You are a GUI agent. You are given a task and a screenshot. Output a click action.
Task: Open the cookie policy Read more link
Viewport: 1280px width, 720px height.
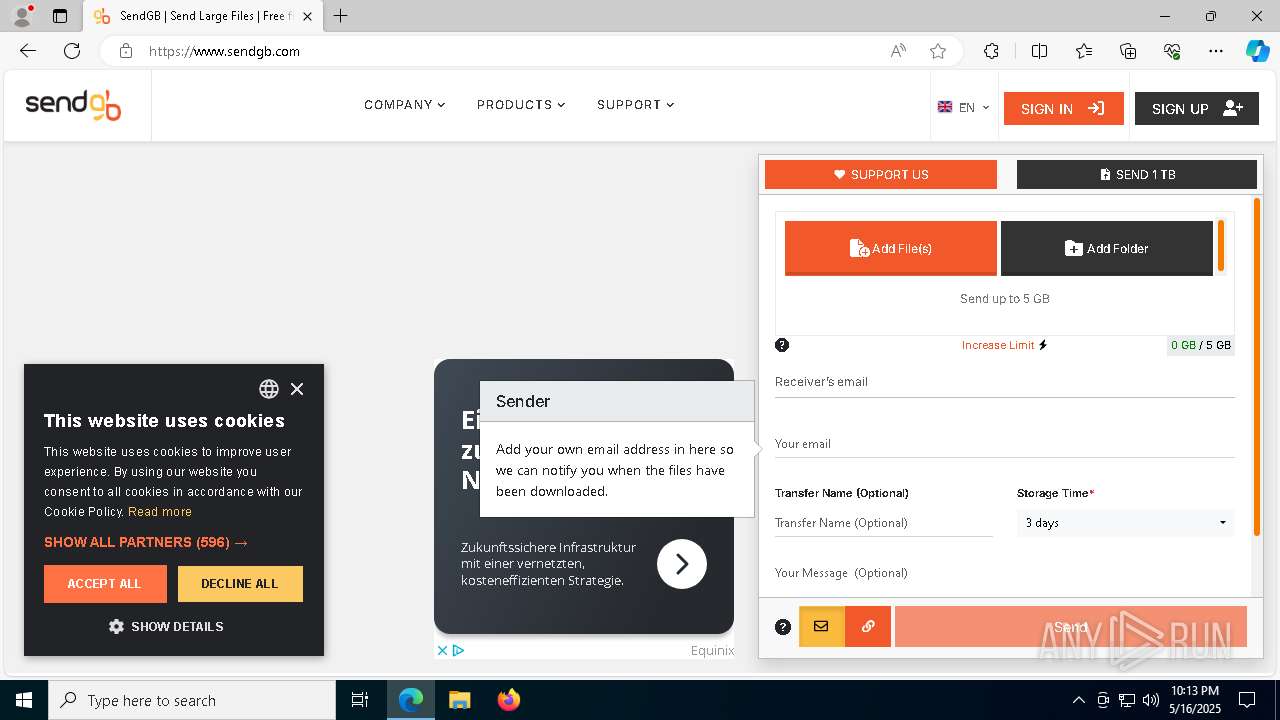(x=160, y=511)
